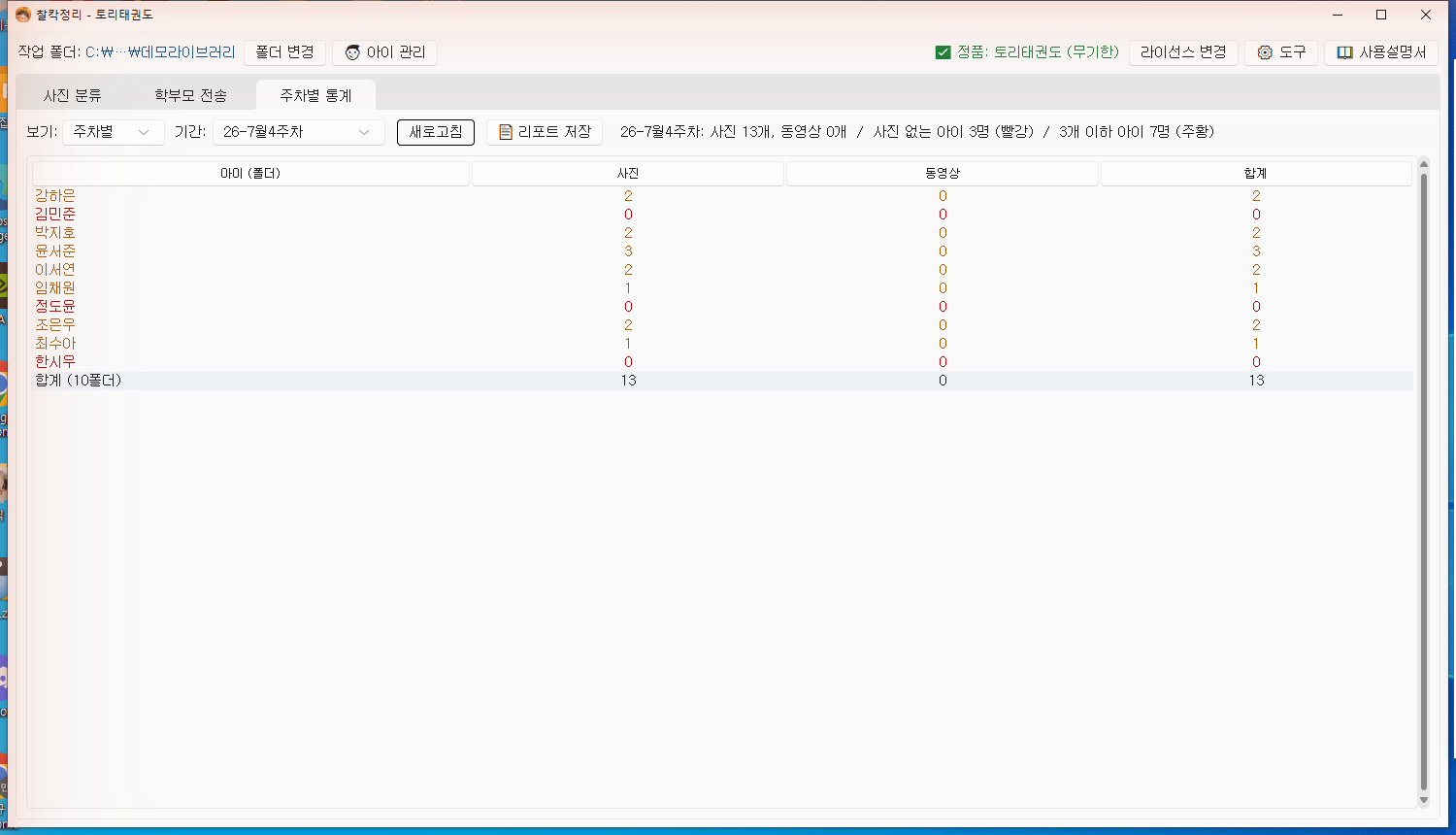Click the 찰칵정리 app icon in title bar
The image size is (1456, 835).
[22, 15]
